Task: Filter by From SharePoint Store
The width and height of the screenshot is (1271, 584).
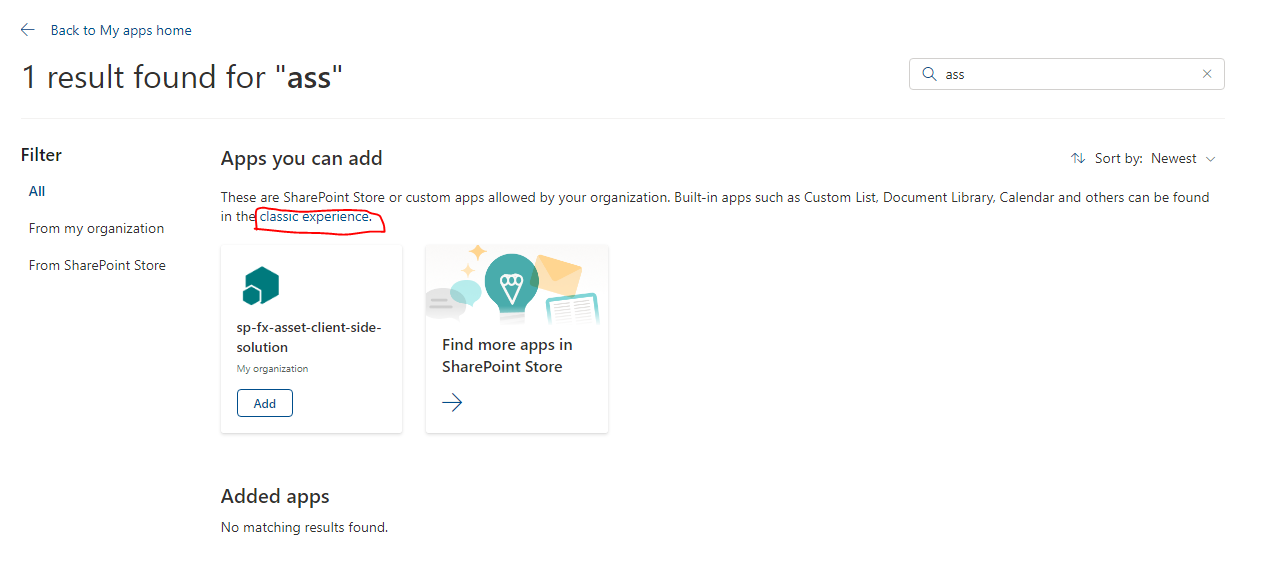Action: tap(97, 265)
